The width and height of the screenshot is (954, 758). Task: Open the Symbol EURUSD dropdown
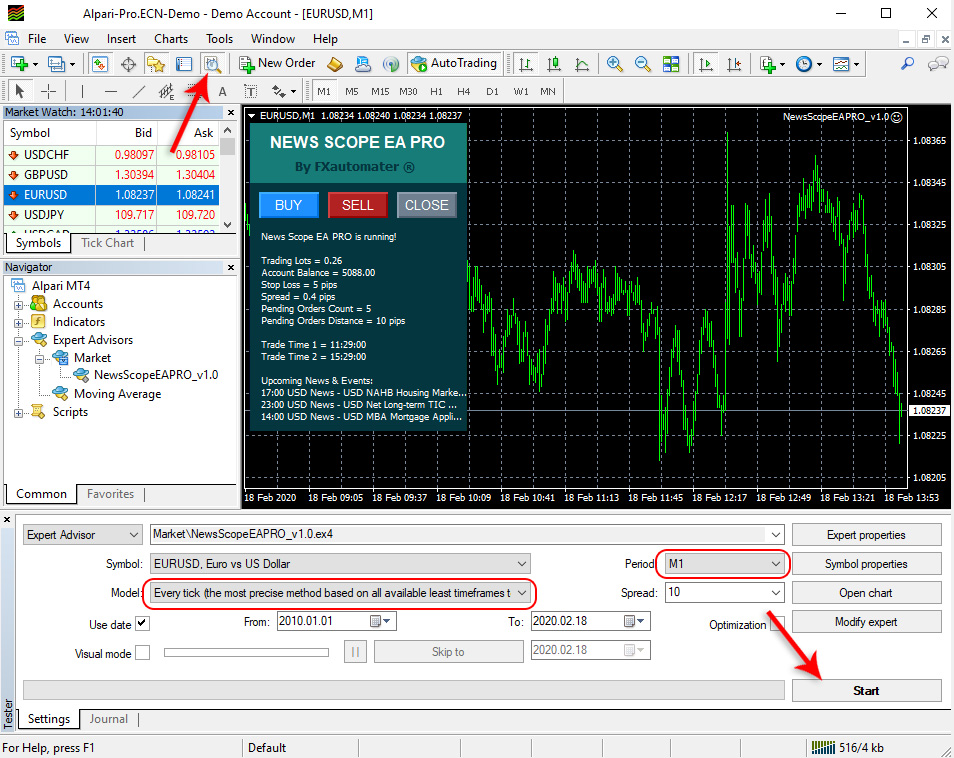tap(340, 564)
